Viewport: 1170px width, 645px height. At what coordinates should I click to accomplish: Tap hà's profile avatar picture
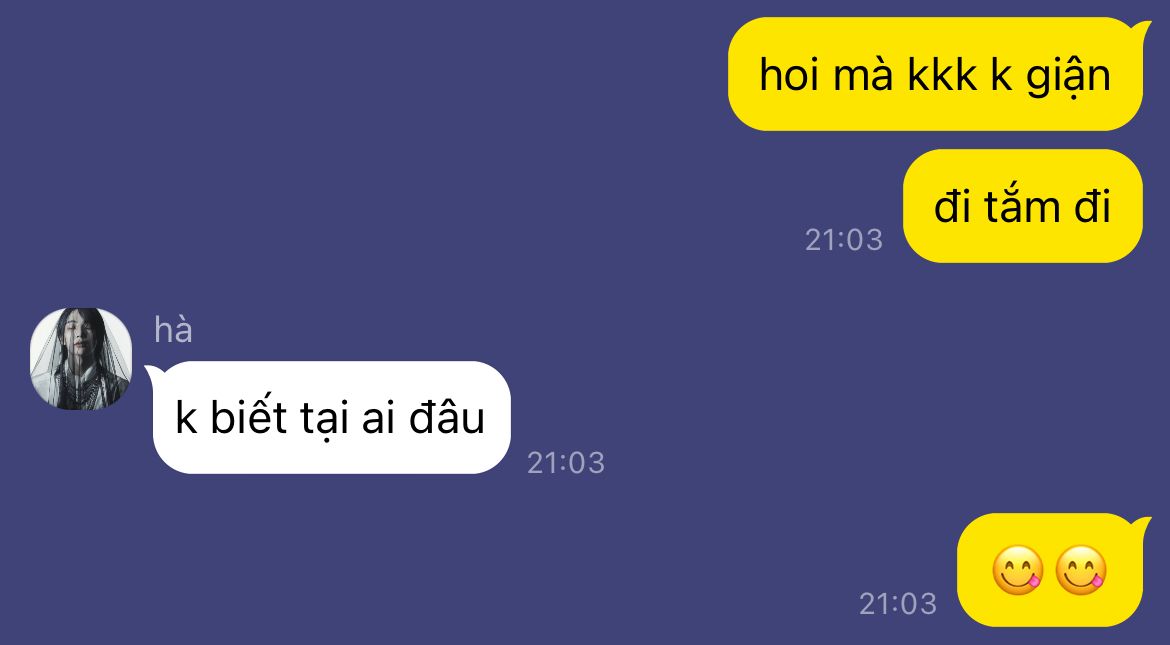[x=81, y=358]
